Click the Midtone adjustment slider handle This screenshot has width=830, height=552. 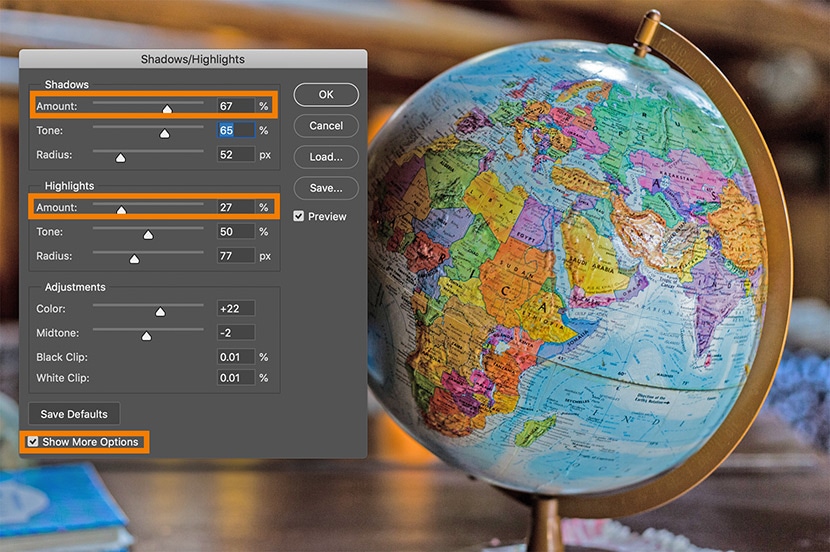click(146, 336)
